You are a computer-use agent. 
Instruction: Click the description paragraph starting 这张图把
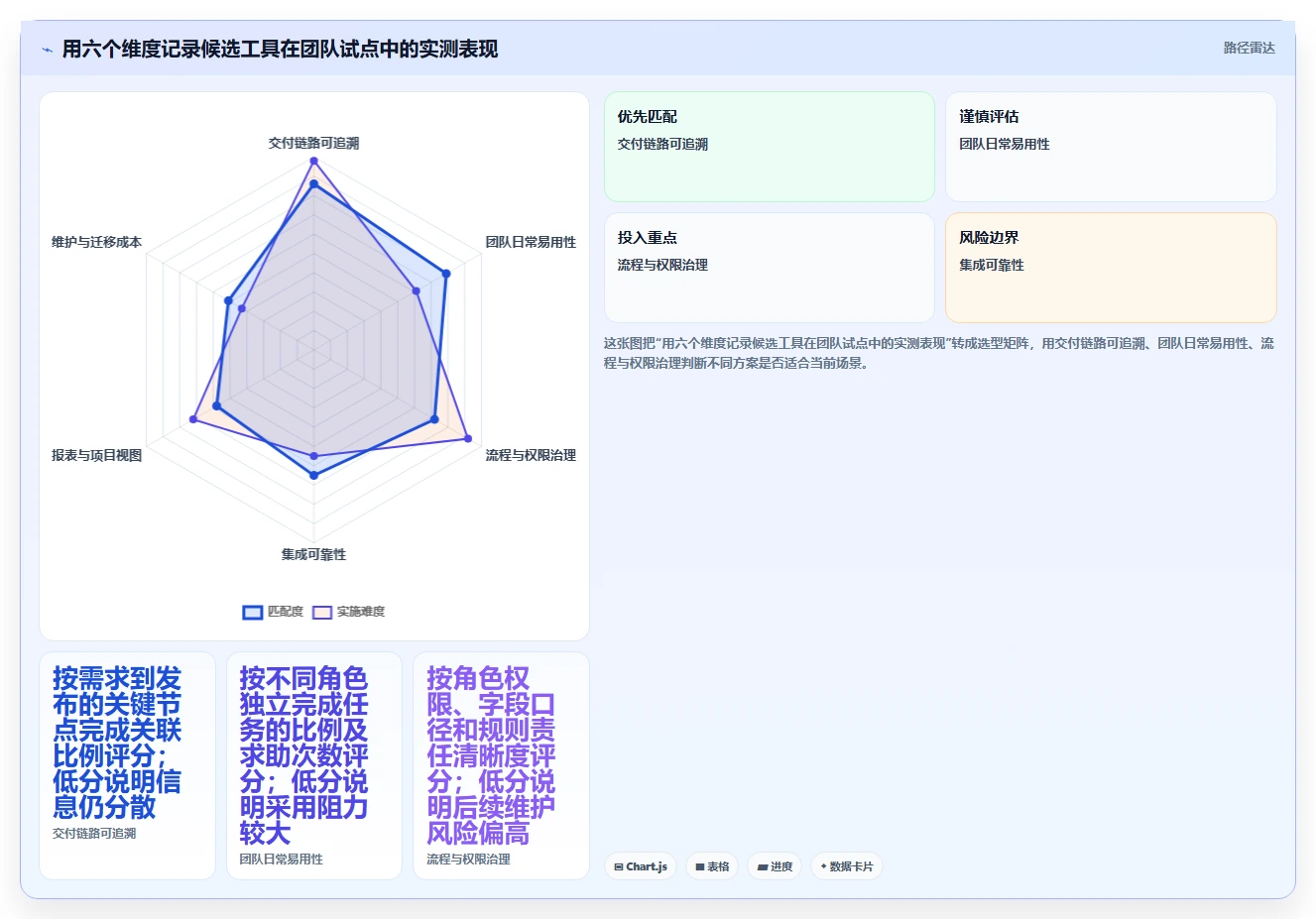(939, 353)
